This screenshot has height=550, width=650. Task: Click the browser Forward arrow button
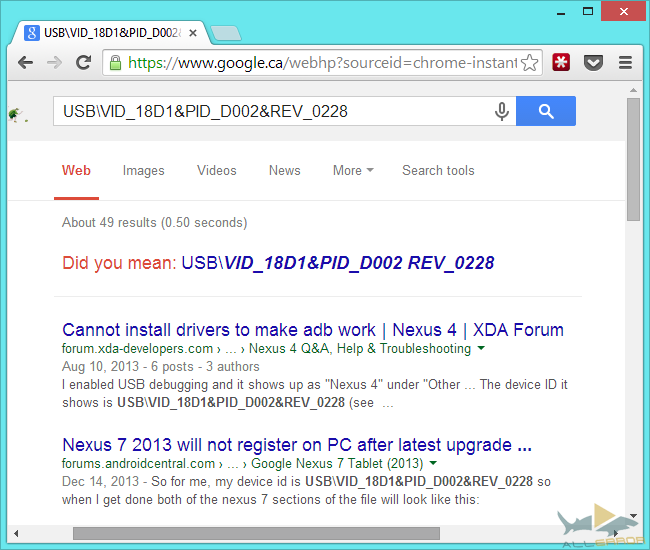point(54,62)
